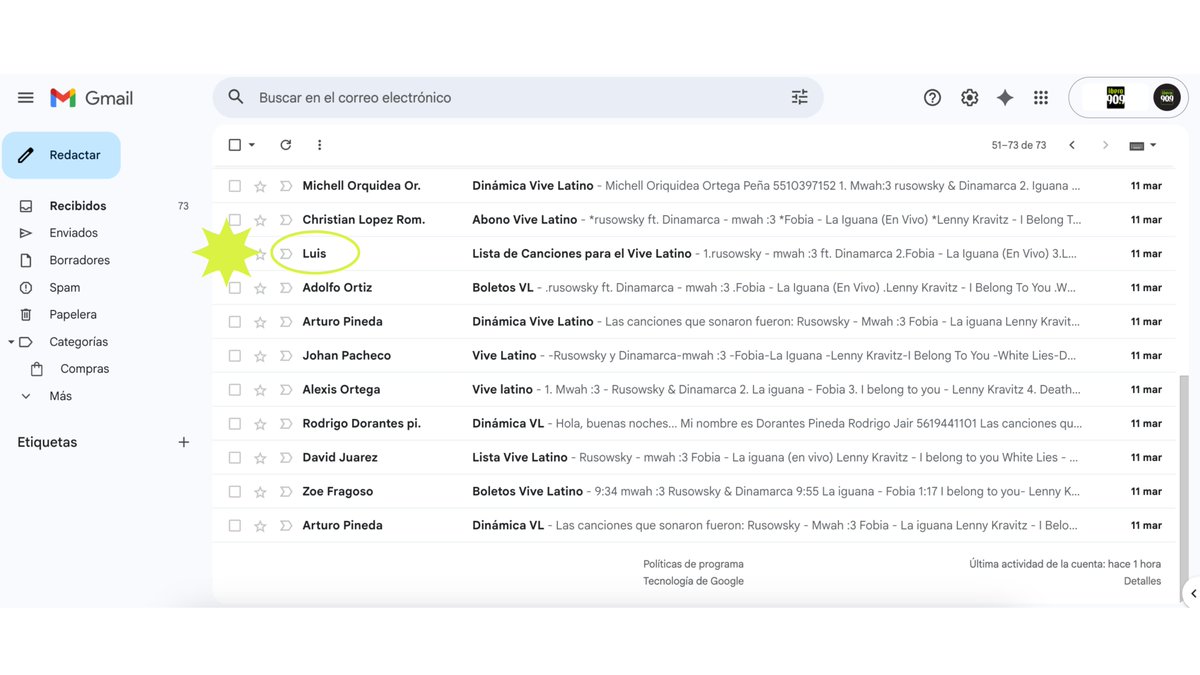Refresh the inbox
This screenshot has height=675, width=1200.
[285, 145]
